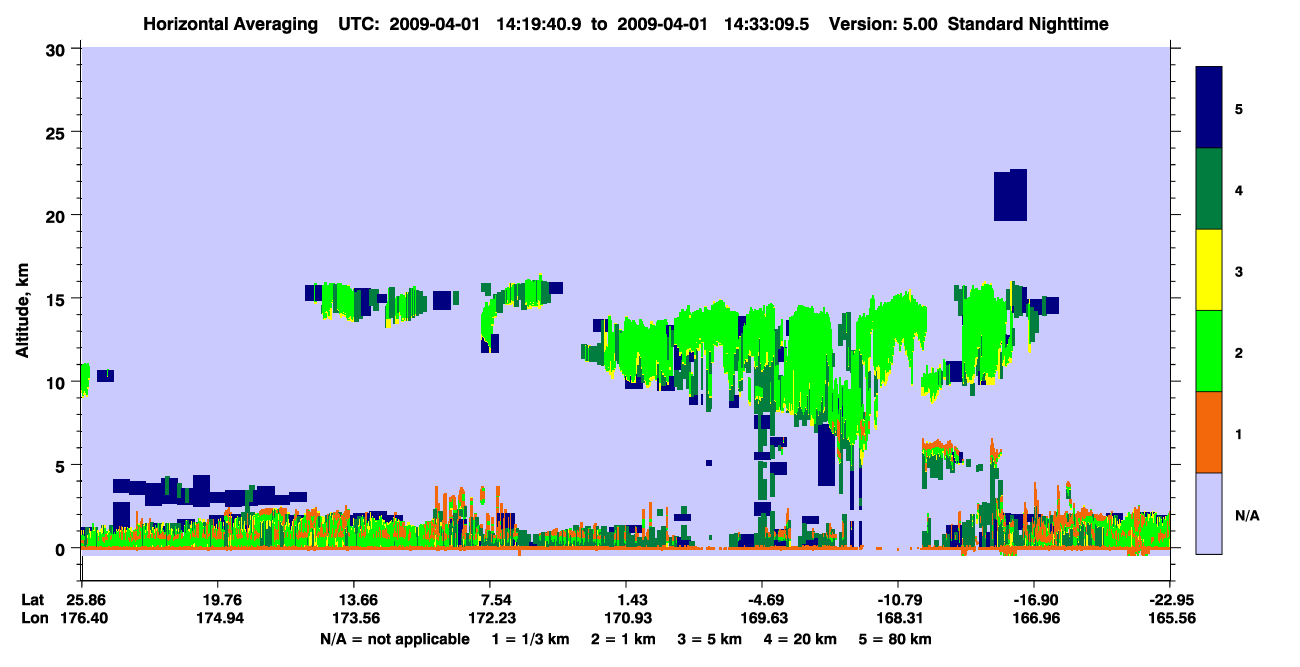
Task: Click latitude value -10.79
Action: pos(898,600)
